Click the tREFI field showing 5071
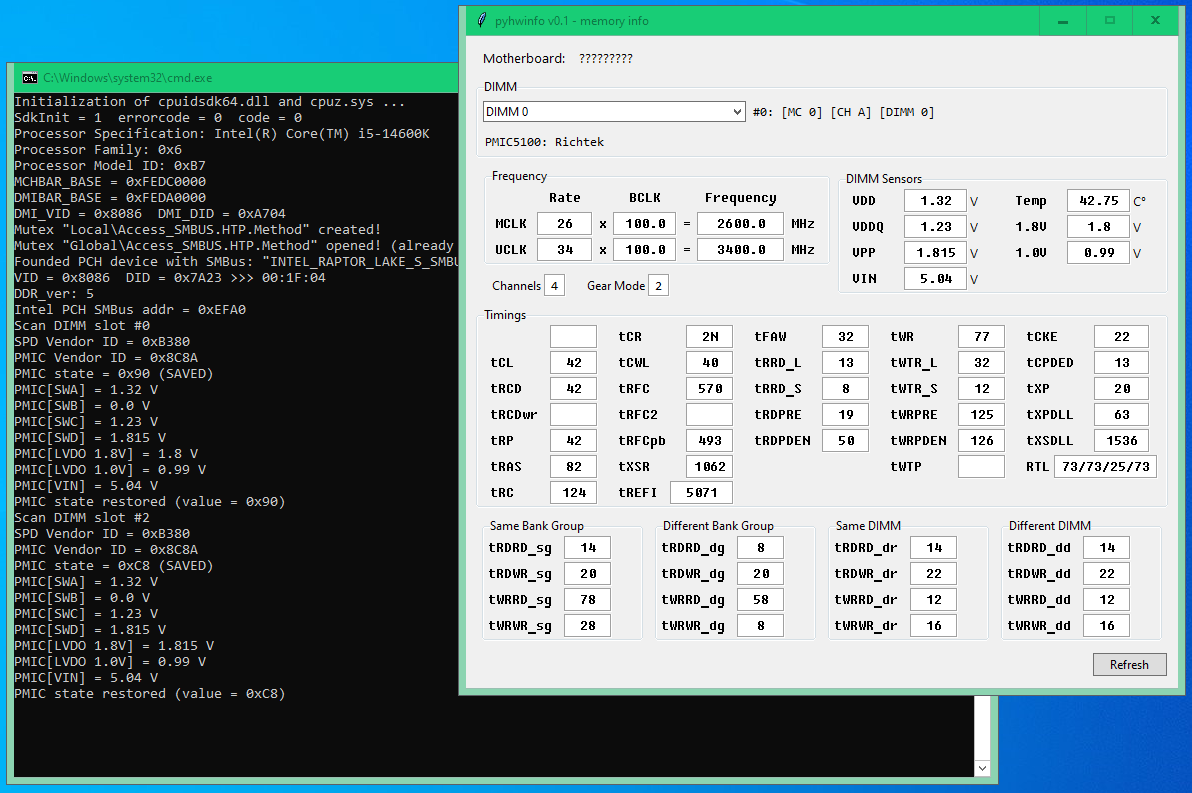Image resolution: width=1192 pixels, height=793 pixels. point(701,492)
